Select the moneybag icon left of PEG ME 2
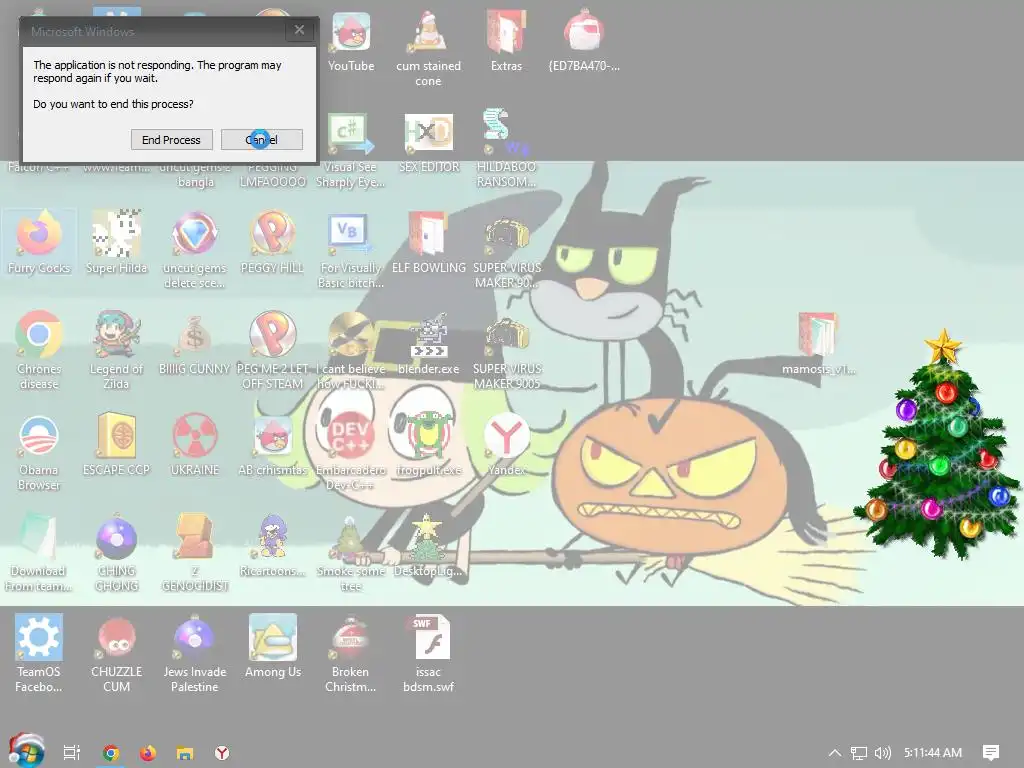Image resolution: width=1024 pixels, height=768 pixels. pos(194,344)
